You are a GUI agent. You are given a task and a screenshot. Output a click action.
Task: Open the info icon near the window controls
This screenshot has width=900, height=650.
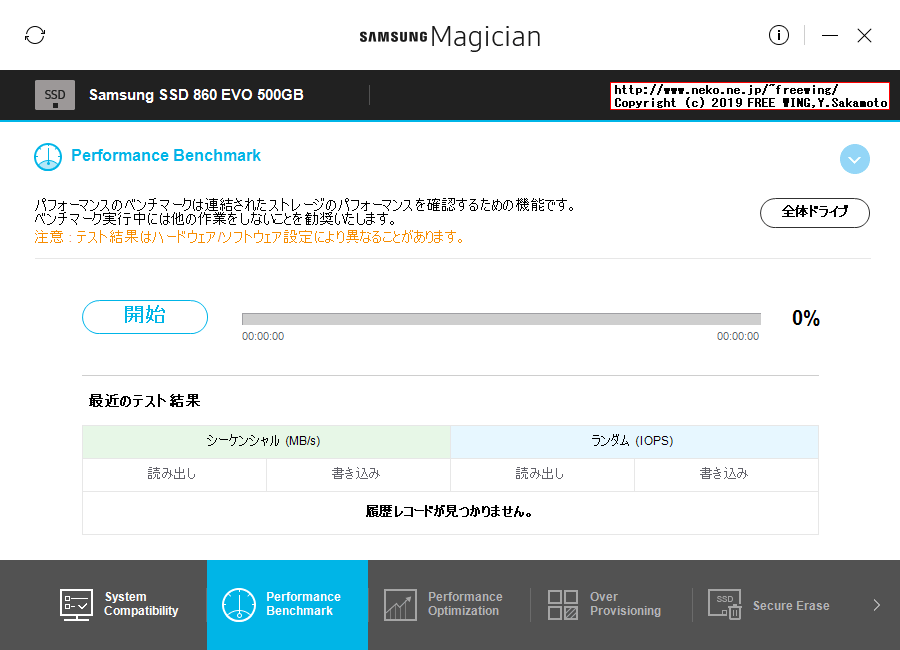(778, 35)
